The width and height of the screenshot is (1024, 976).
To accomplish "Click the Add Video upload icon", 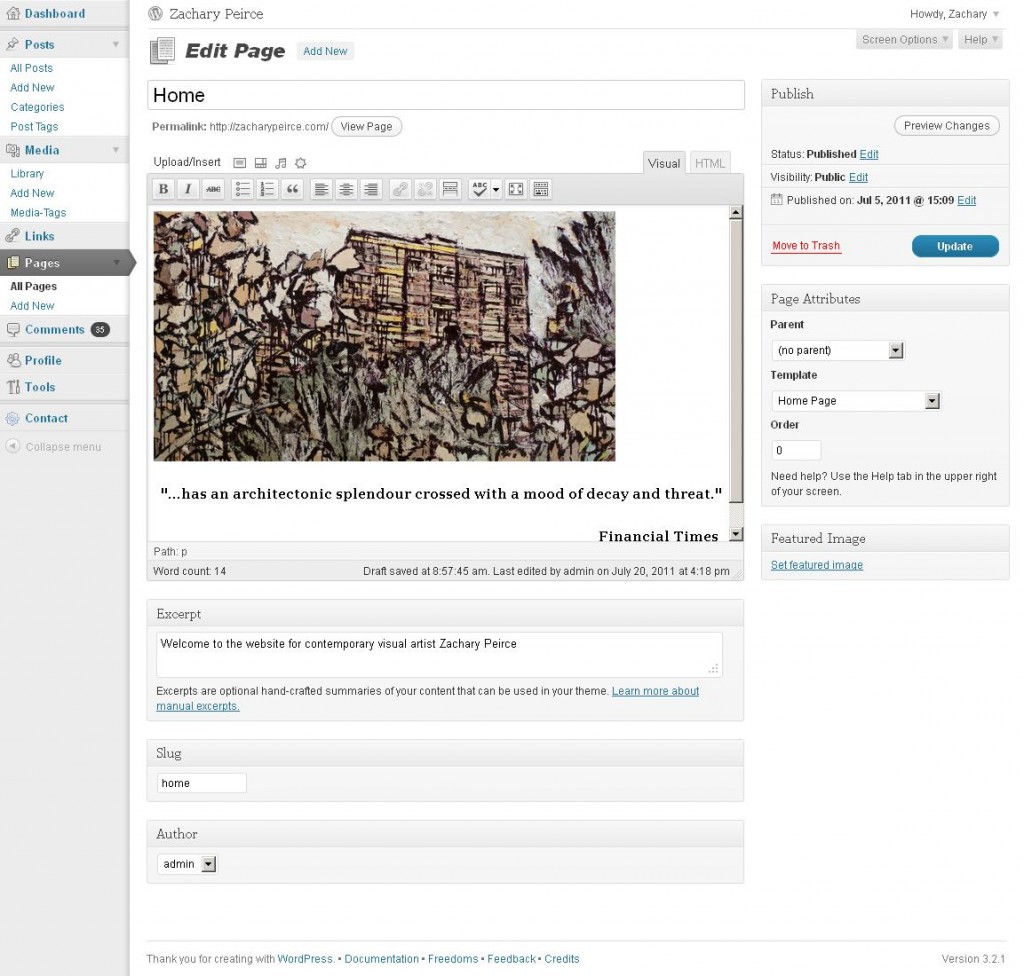I will pyautogui.click(x=261, y=163).
